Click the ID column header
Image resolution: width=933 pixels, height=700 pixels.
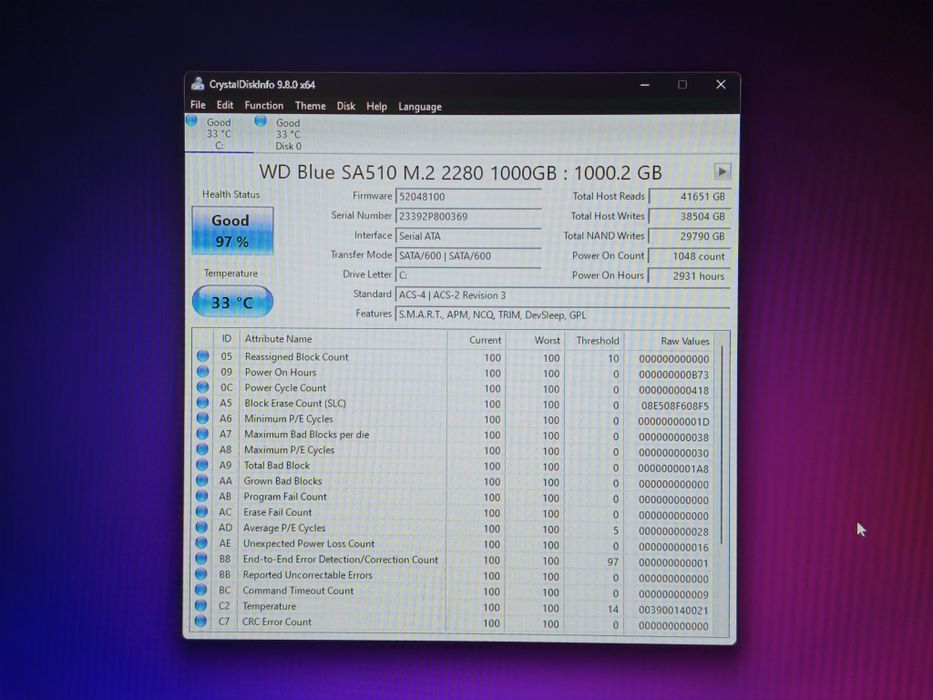coord(226,338)
